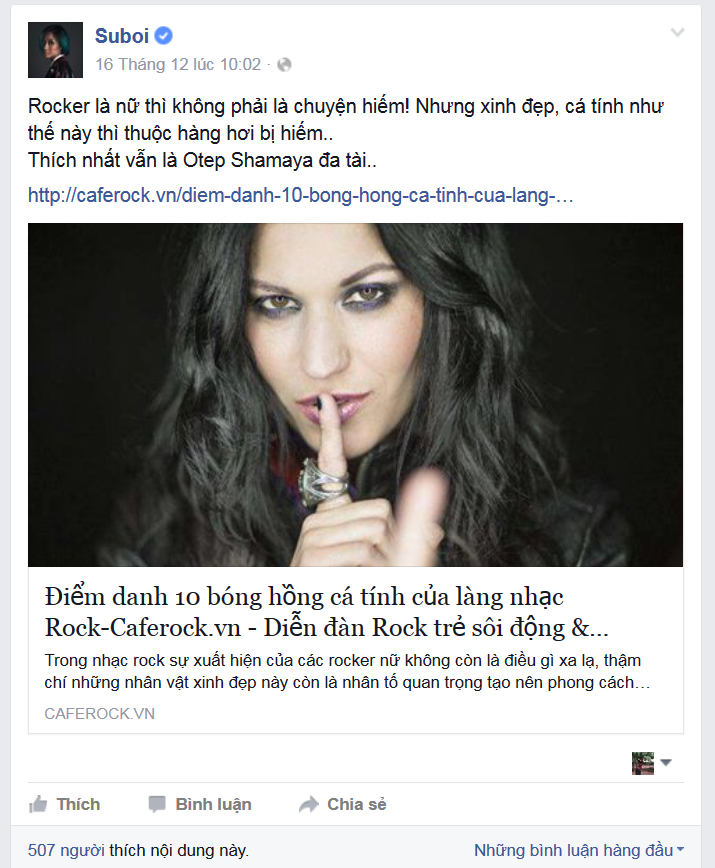Screen dimensions: 715x868
Task: Expand the post options chevron
Action: point(677,33)
